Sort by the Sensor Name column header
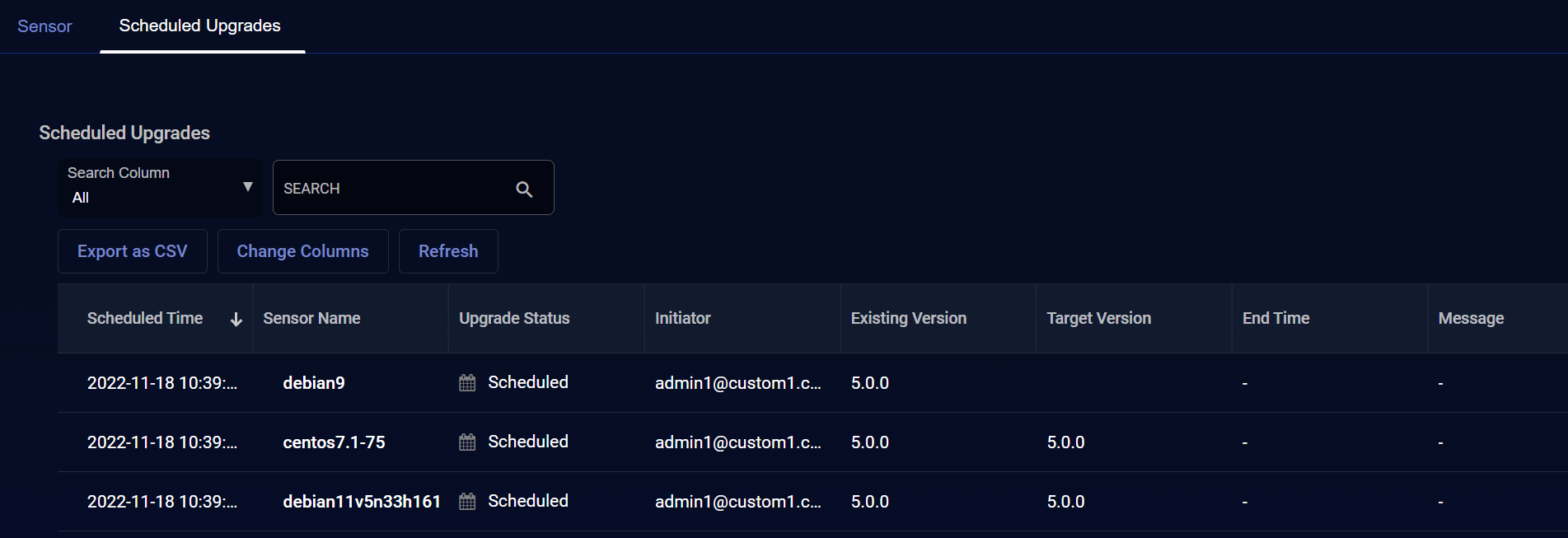The width and height of the screenshot is (1568, 538). click(x=311, y=319)
